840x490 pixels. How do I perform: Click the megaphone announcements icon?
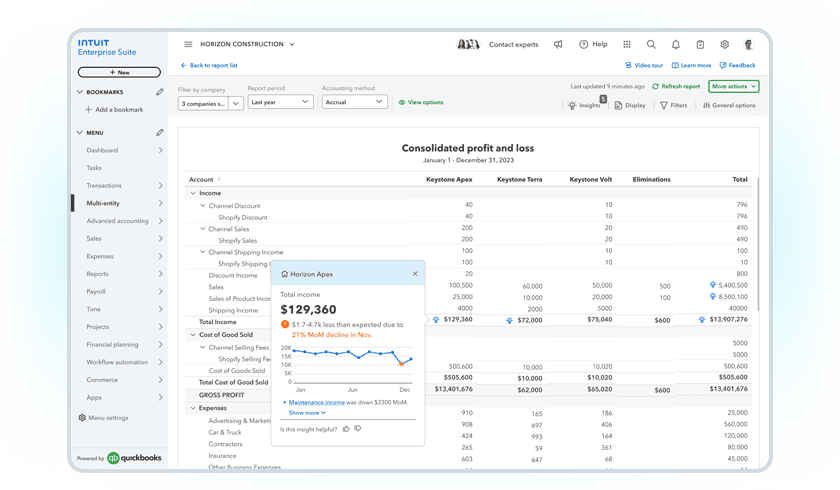pos(558,44)
